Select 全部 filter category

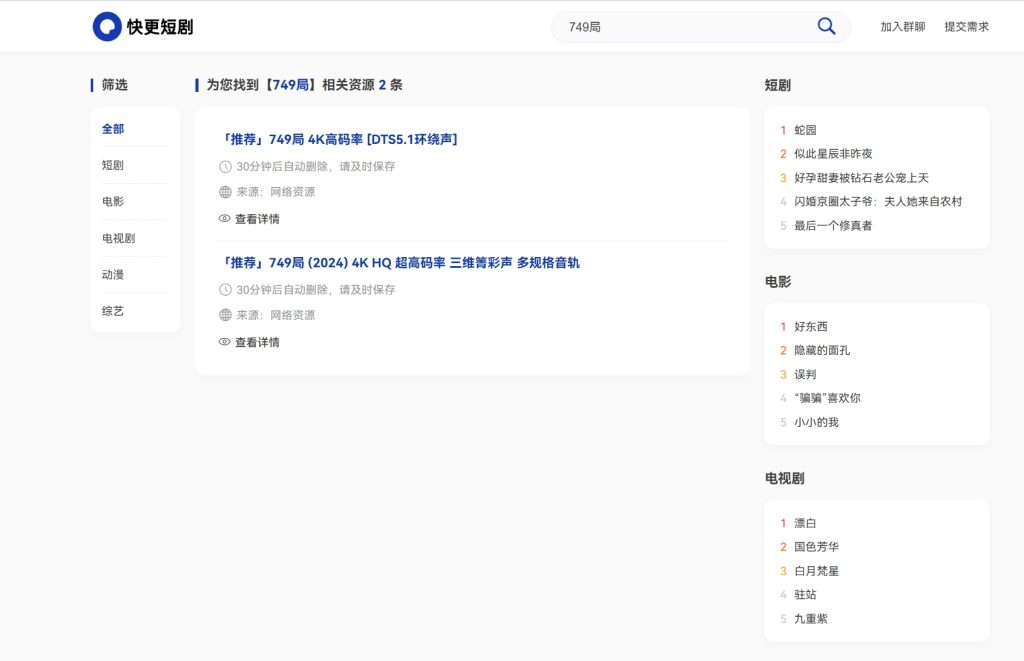[113, 129]
